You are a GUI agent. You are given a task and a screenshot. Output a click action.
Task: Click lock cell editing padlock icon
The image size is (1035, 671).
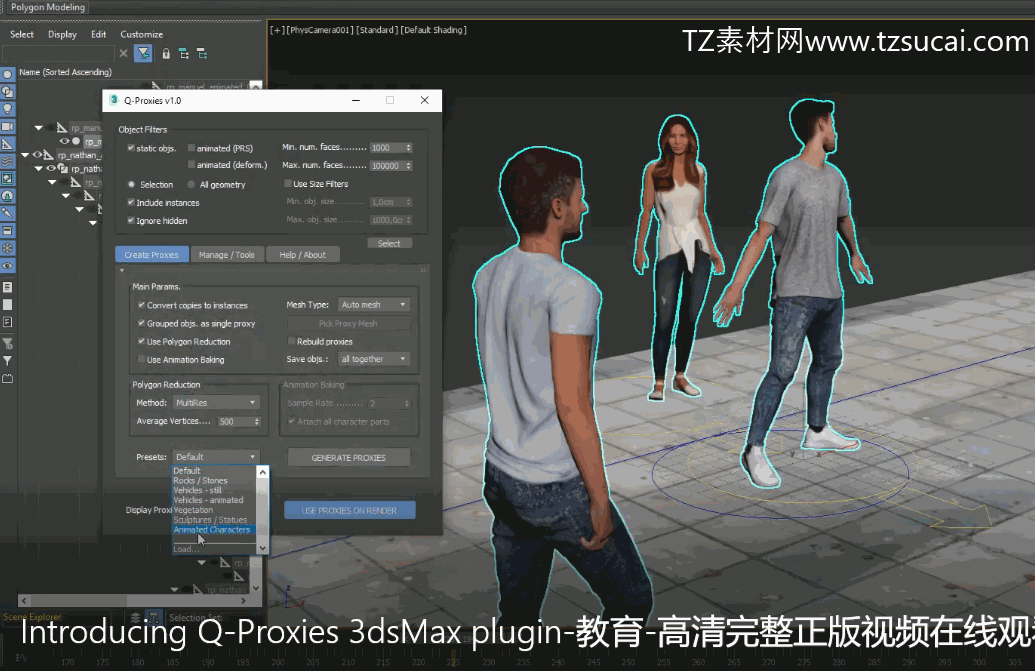coord(166,53)
